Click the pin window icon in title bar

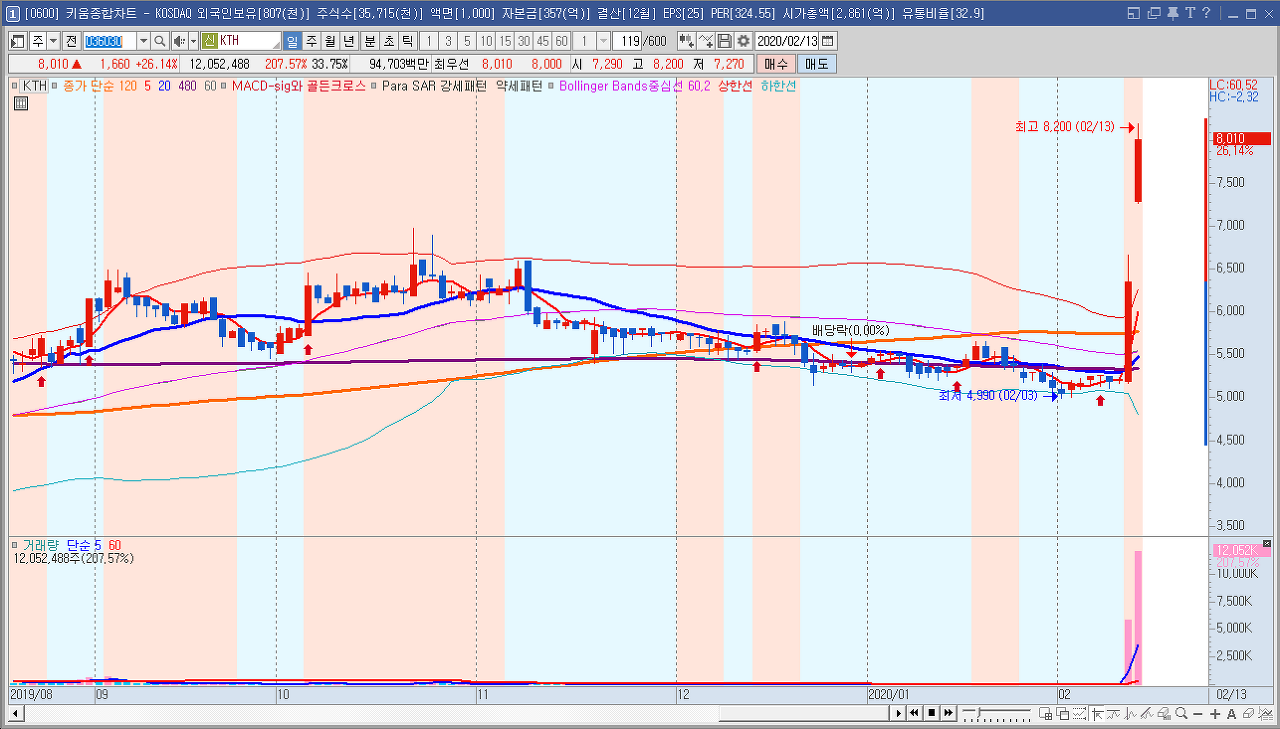(x=1172, y=13)
